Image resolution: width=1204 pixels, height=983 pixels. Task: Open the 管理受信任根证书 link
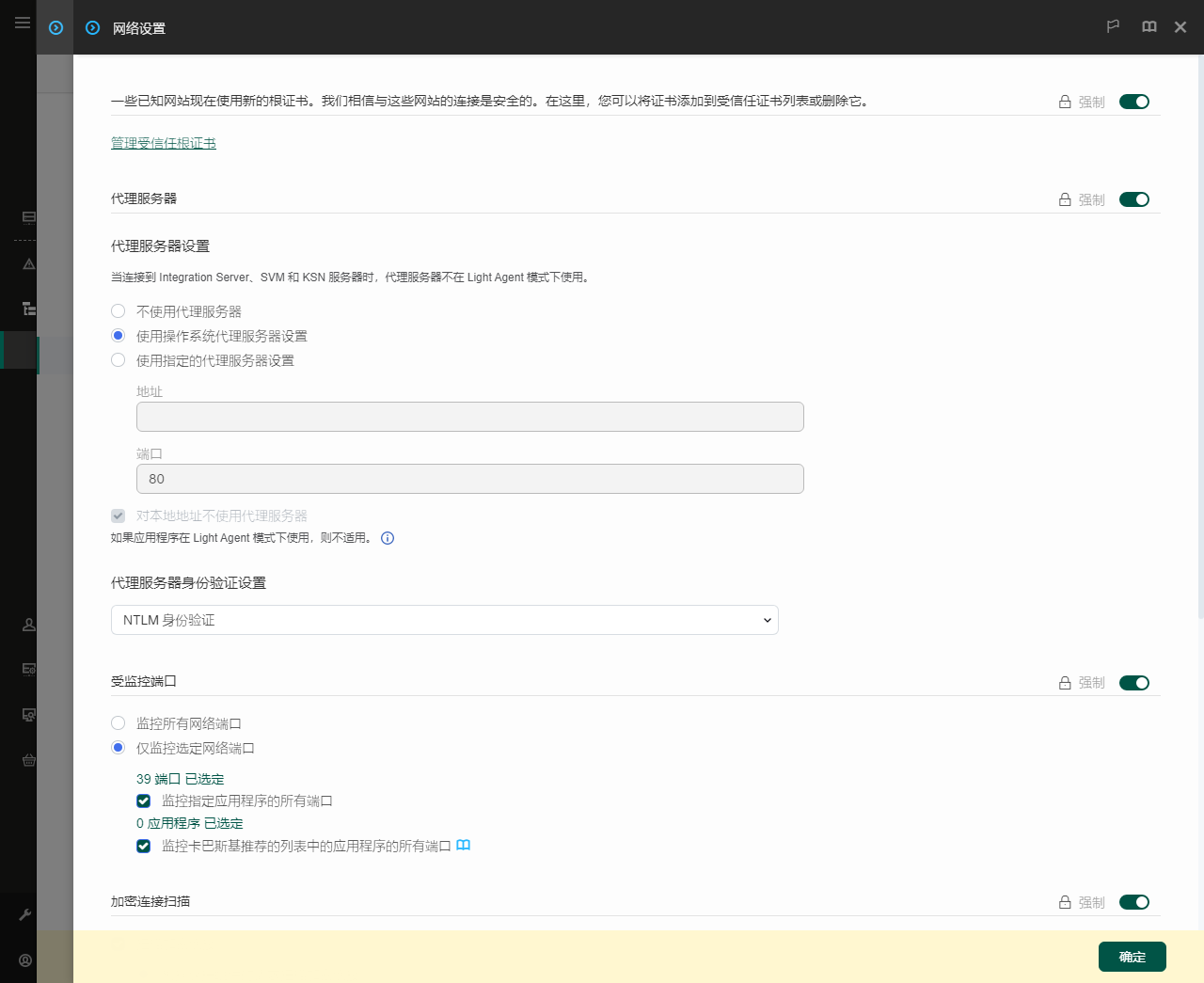[x=164, y=143]
